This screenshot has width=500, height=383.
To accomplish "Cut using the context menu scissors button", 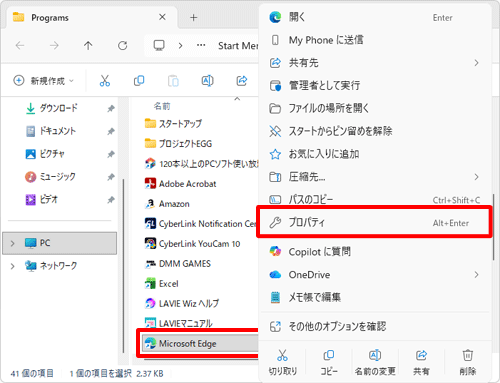I will click(x=282, y=355).
